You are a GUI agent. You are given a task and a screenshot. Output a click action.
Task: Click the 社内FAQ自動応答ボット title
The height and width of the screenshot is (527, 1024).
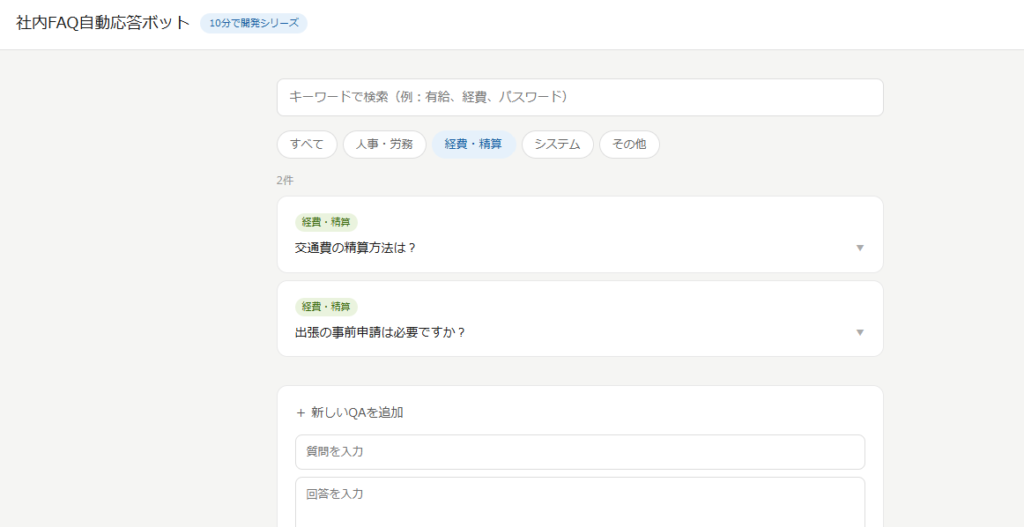tap(103, 23)
